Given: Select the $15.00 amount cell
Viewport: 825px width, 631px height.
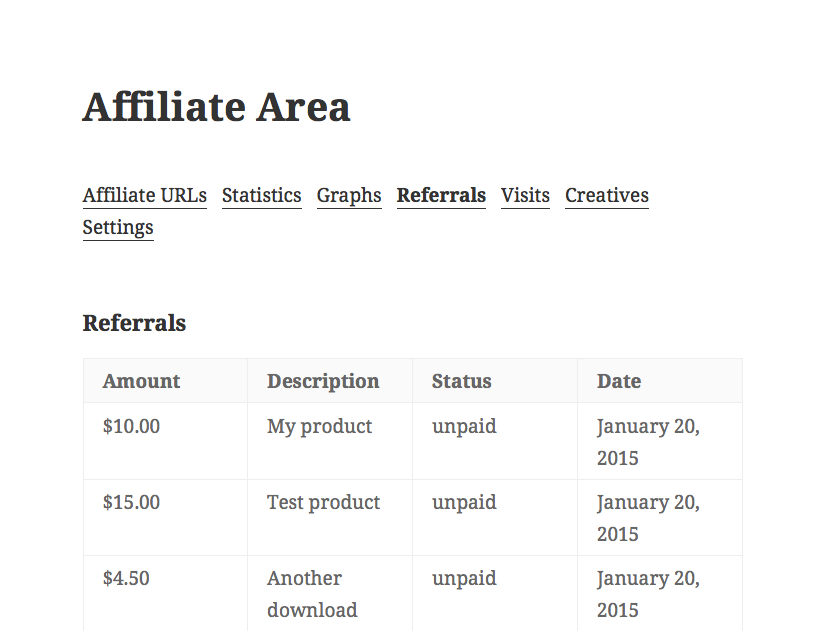Looking at the screenshot, I should (x=165, y=517).
